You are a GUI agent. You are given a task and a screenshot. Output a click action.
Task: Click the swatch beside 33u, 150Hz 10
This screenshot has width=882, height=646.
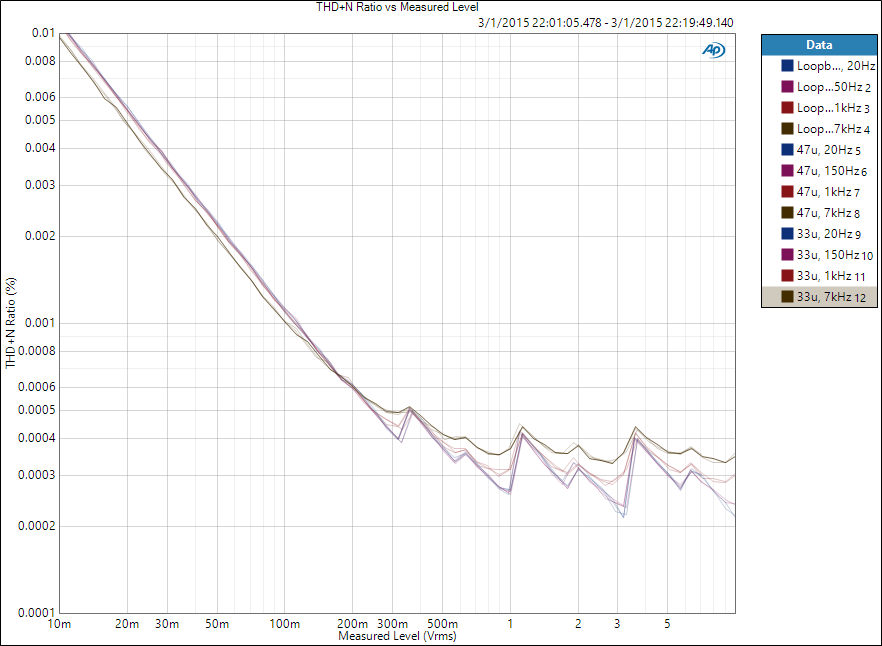click(788, 255)
